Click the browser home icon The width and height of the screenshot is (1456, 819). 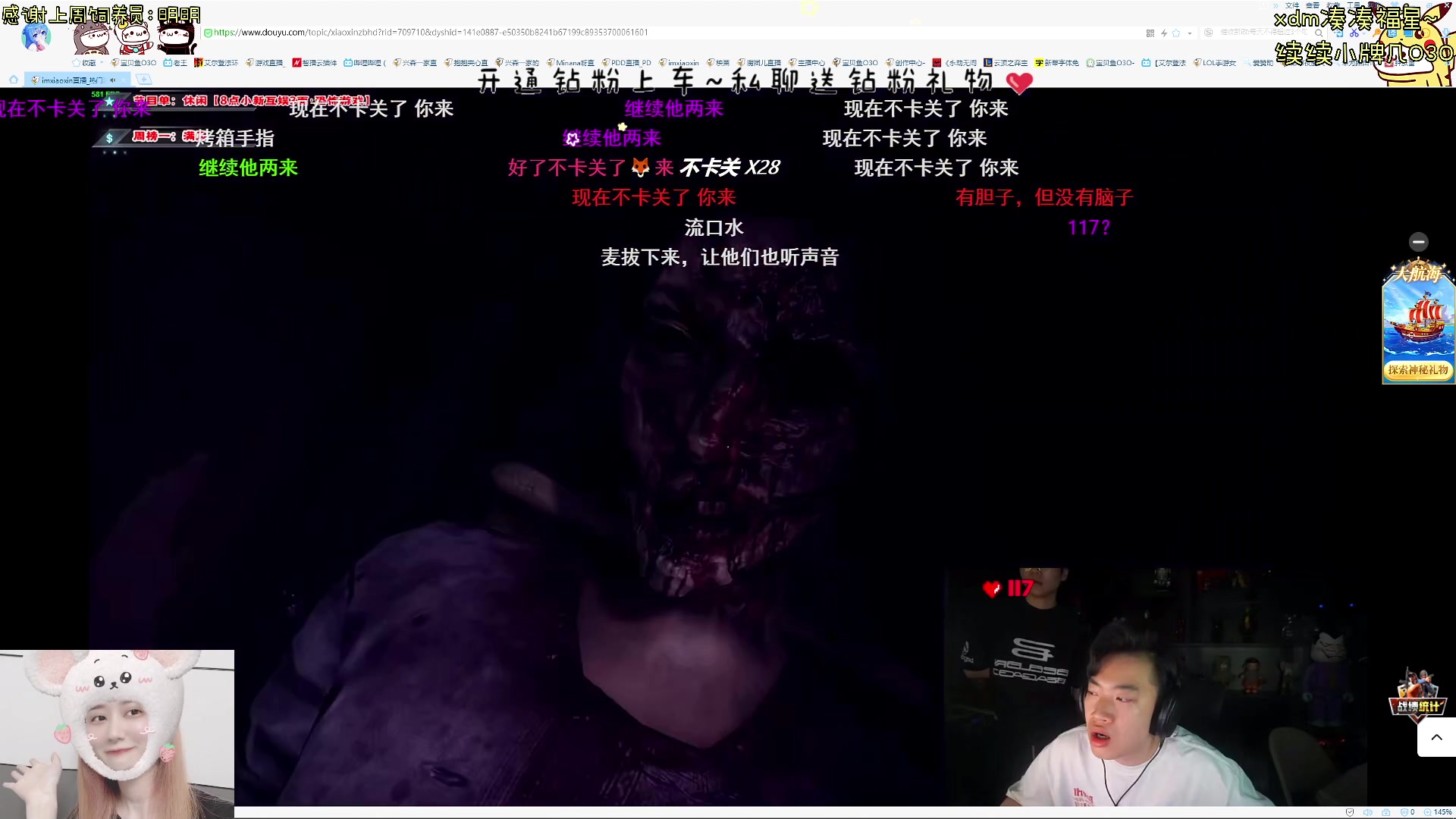click(13, 80)
